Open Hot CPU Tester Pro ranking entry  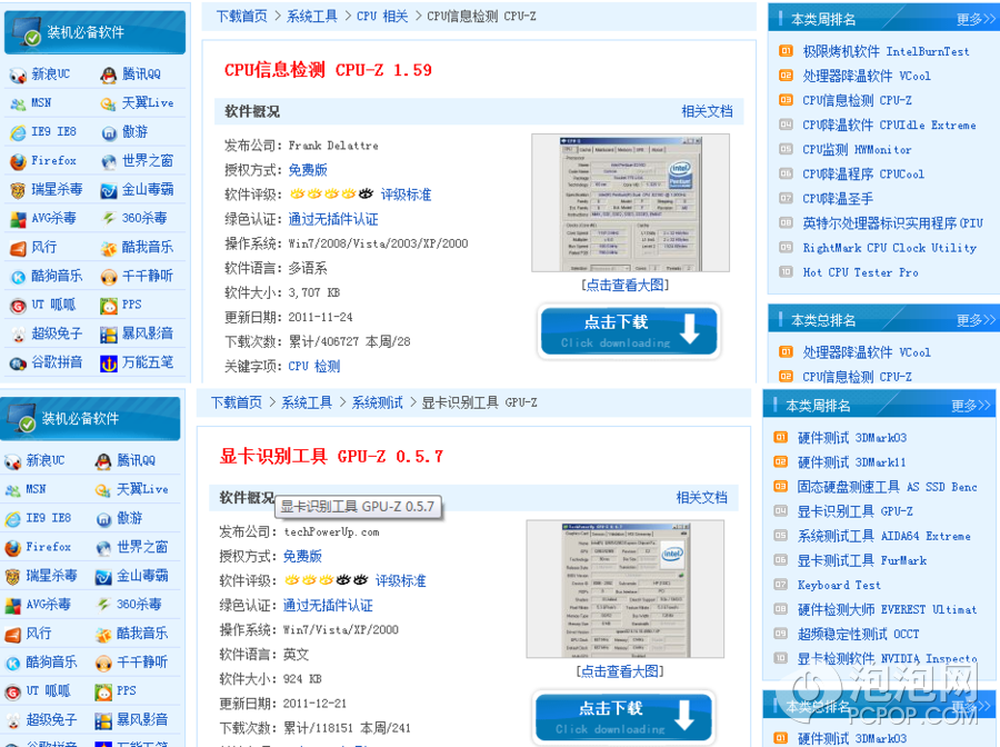click(x=860, y=273)
